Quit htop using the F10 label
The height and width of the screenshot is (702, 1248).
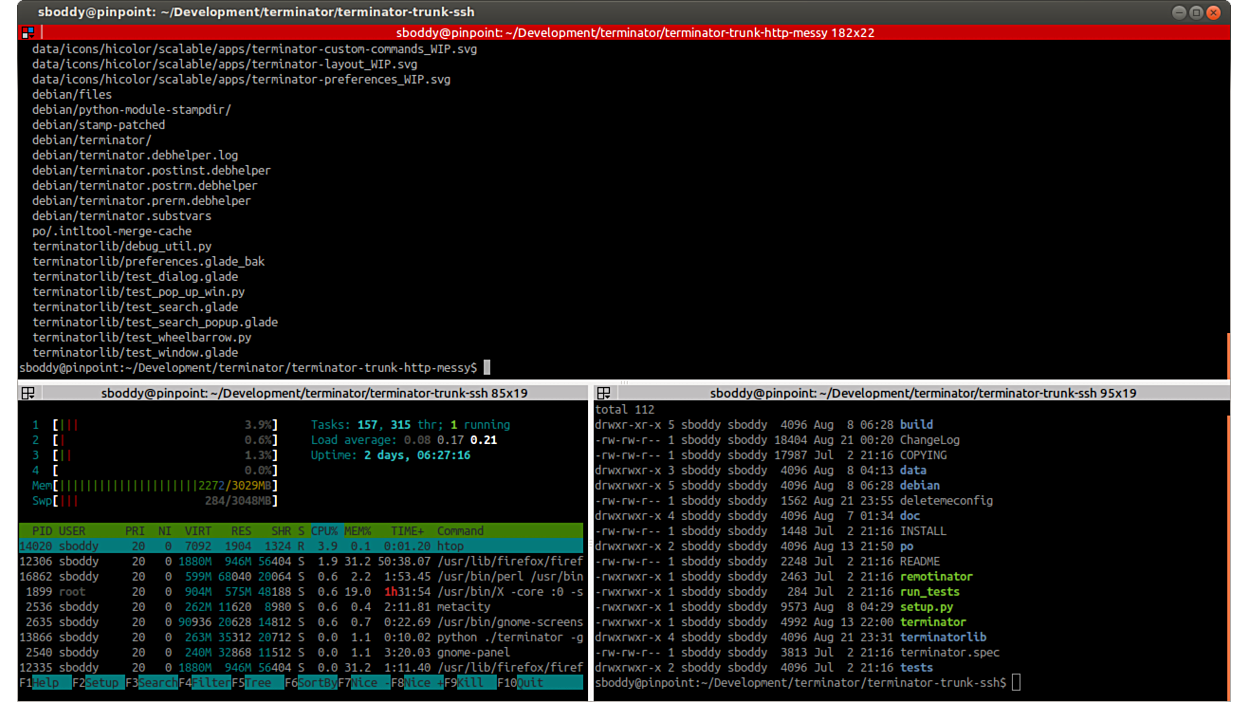[530, 683]
